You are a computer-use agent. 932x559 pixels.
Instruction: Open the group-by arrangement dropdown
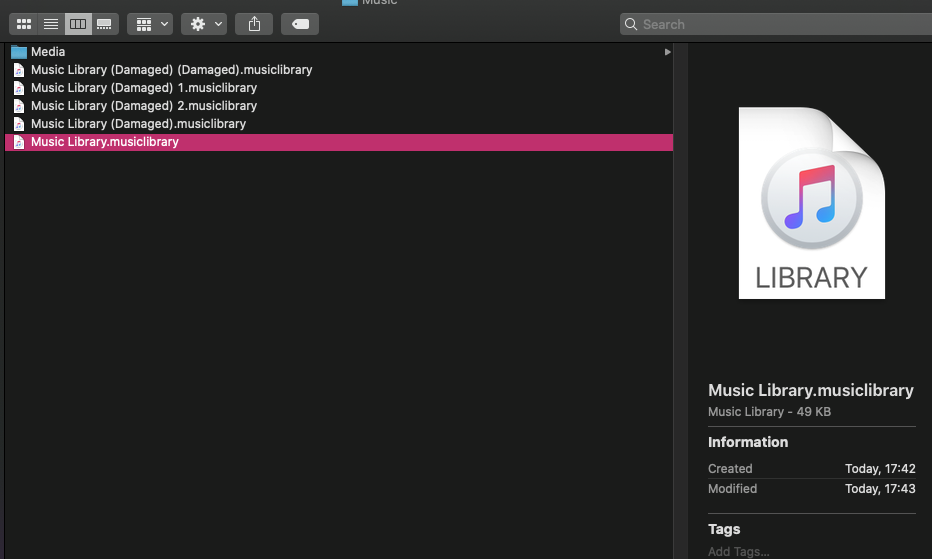click(150, 24)
